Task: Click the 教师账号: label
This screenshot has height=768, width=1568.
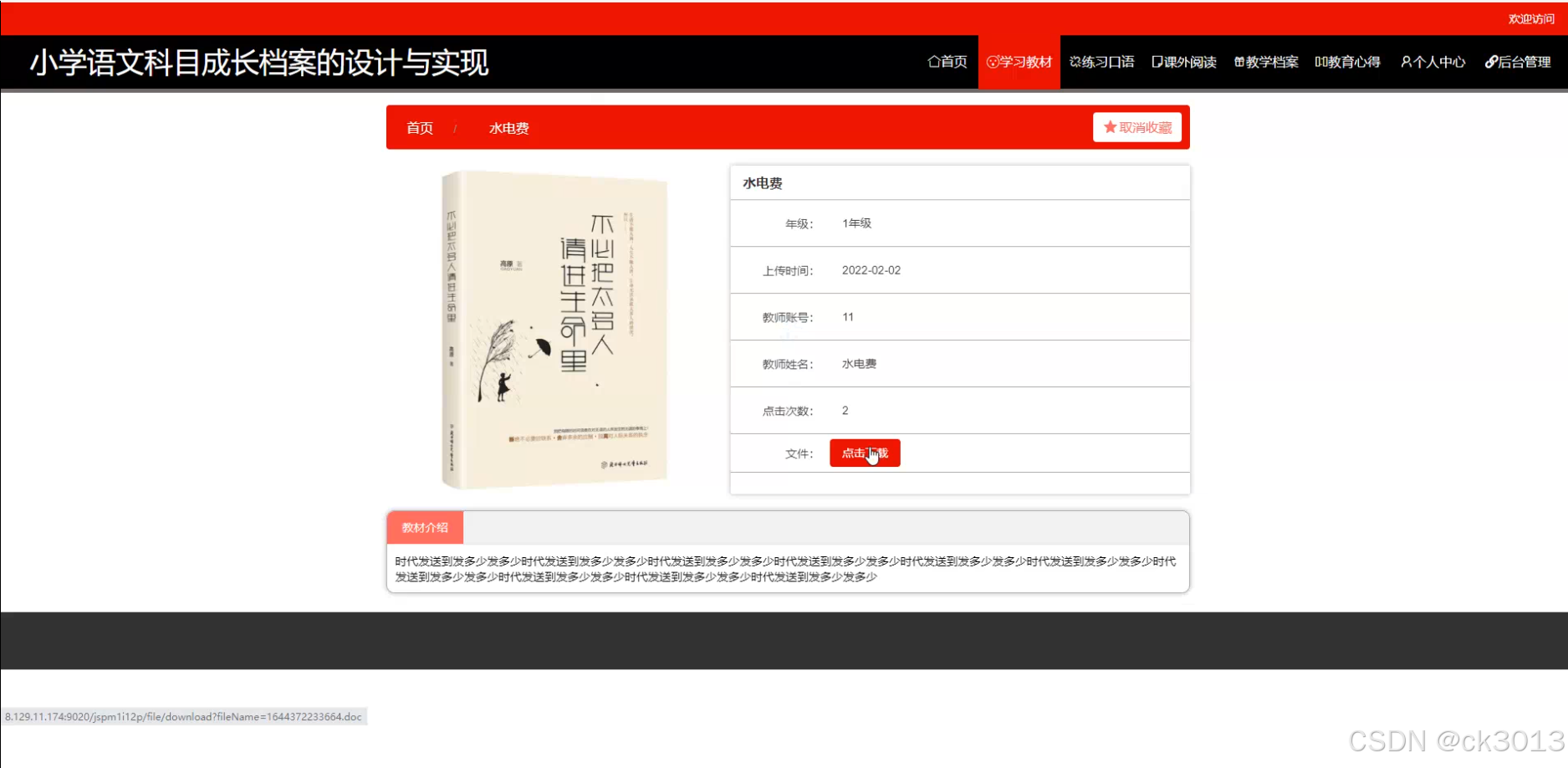Action: point(788,317)
